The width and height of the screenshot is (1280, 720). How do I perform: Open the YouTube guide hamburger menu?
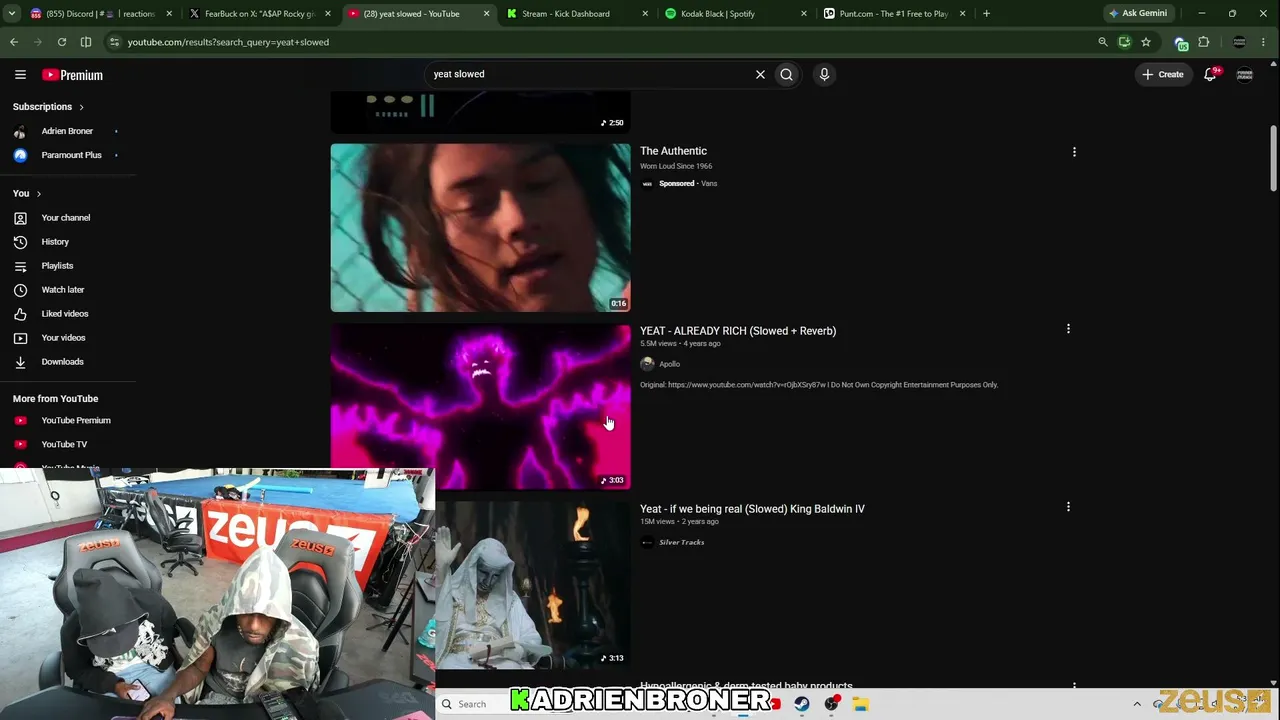click(x=20, y=75)
